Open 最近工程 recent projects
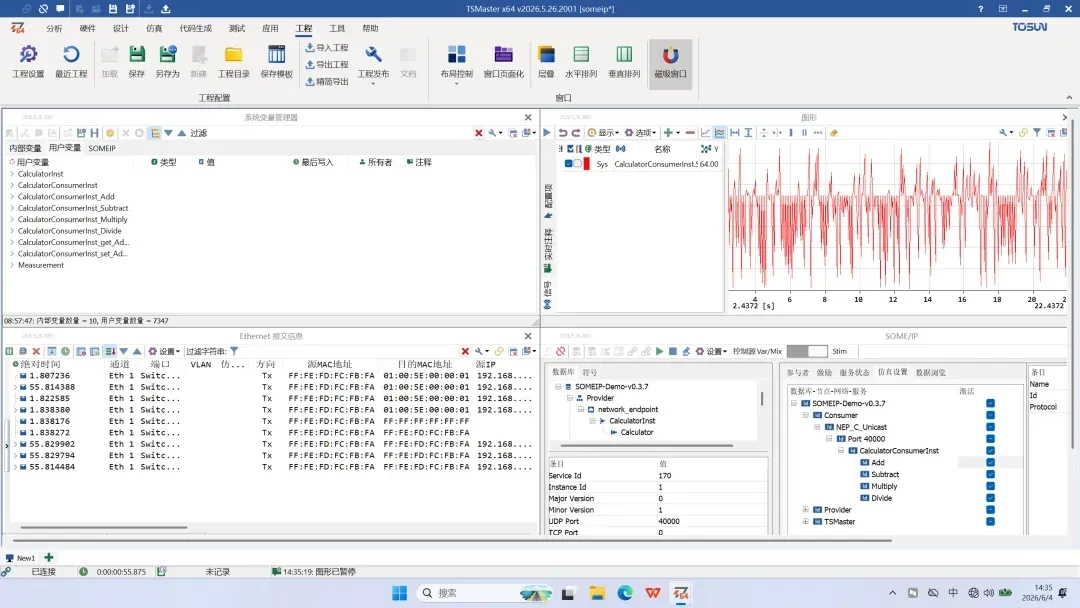This screenshot has height=608, width=1080. tap(71, 61)
